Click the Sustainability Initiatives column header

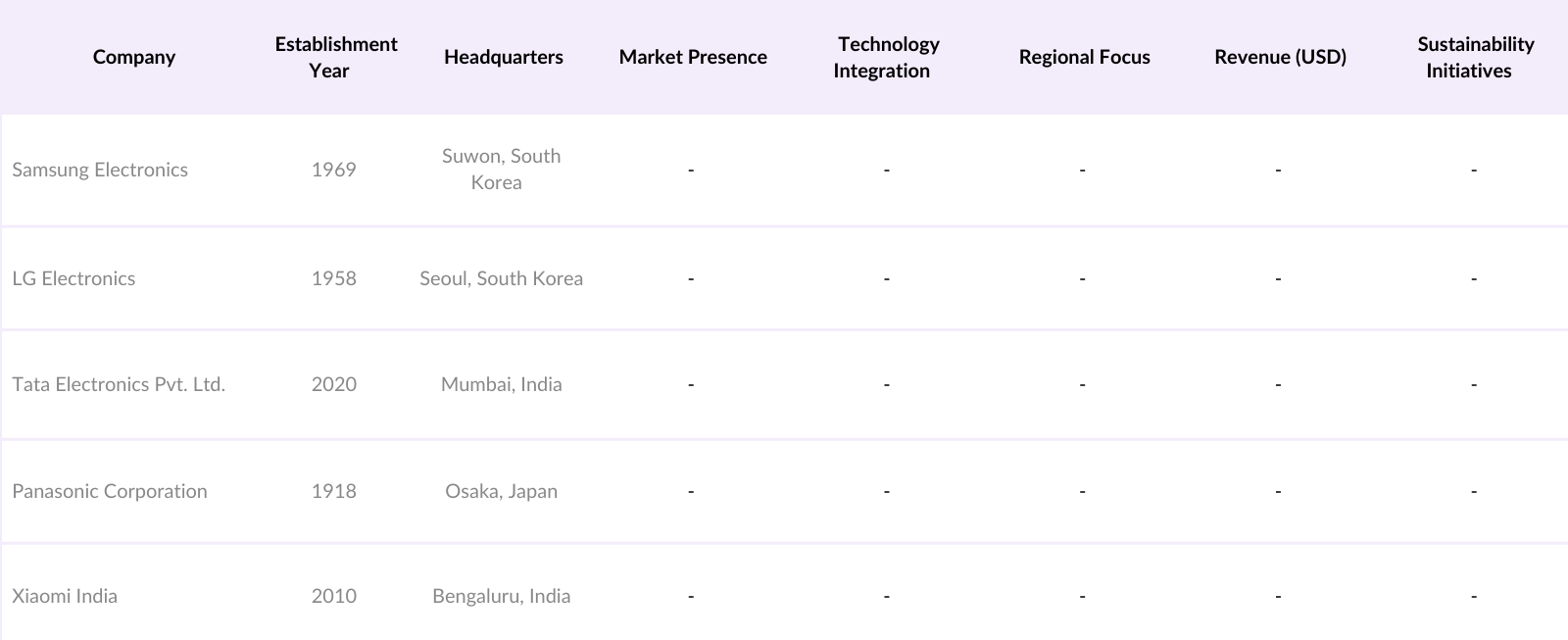tap(1474, 57)
